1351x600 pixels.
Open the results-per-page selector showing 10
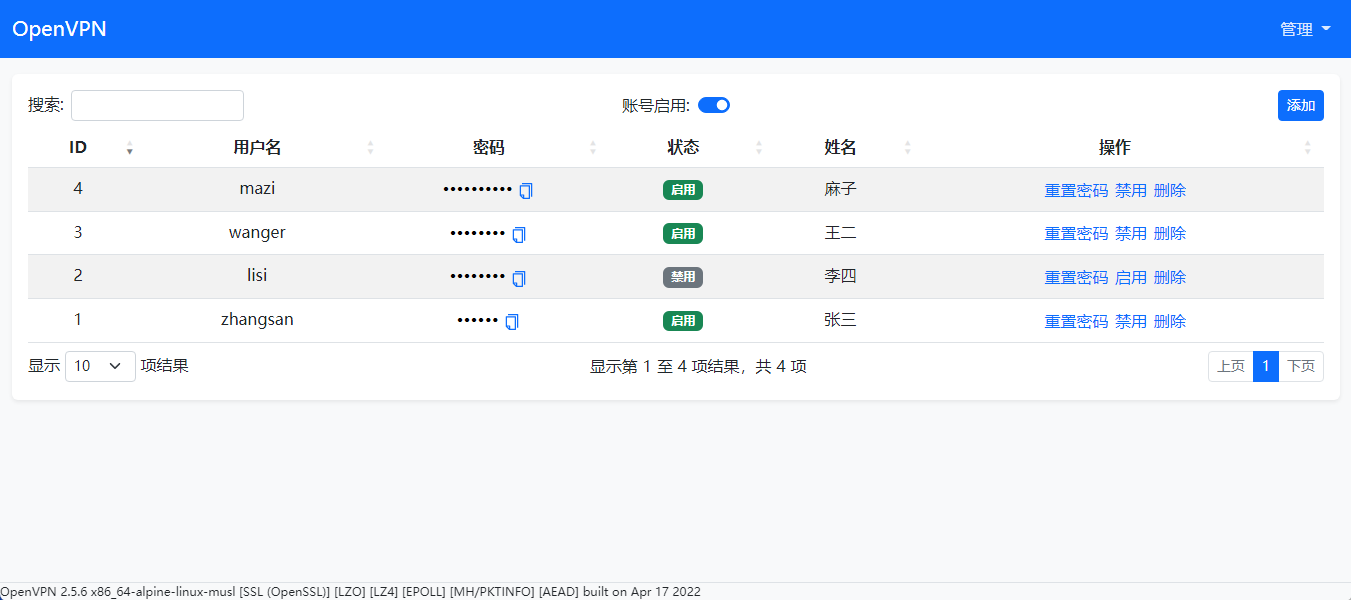pos(100,366)
